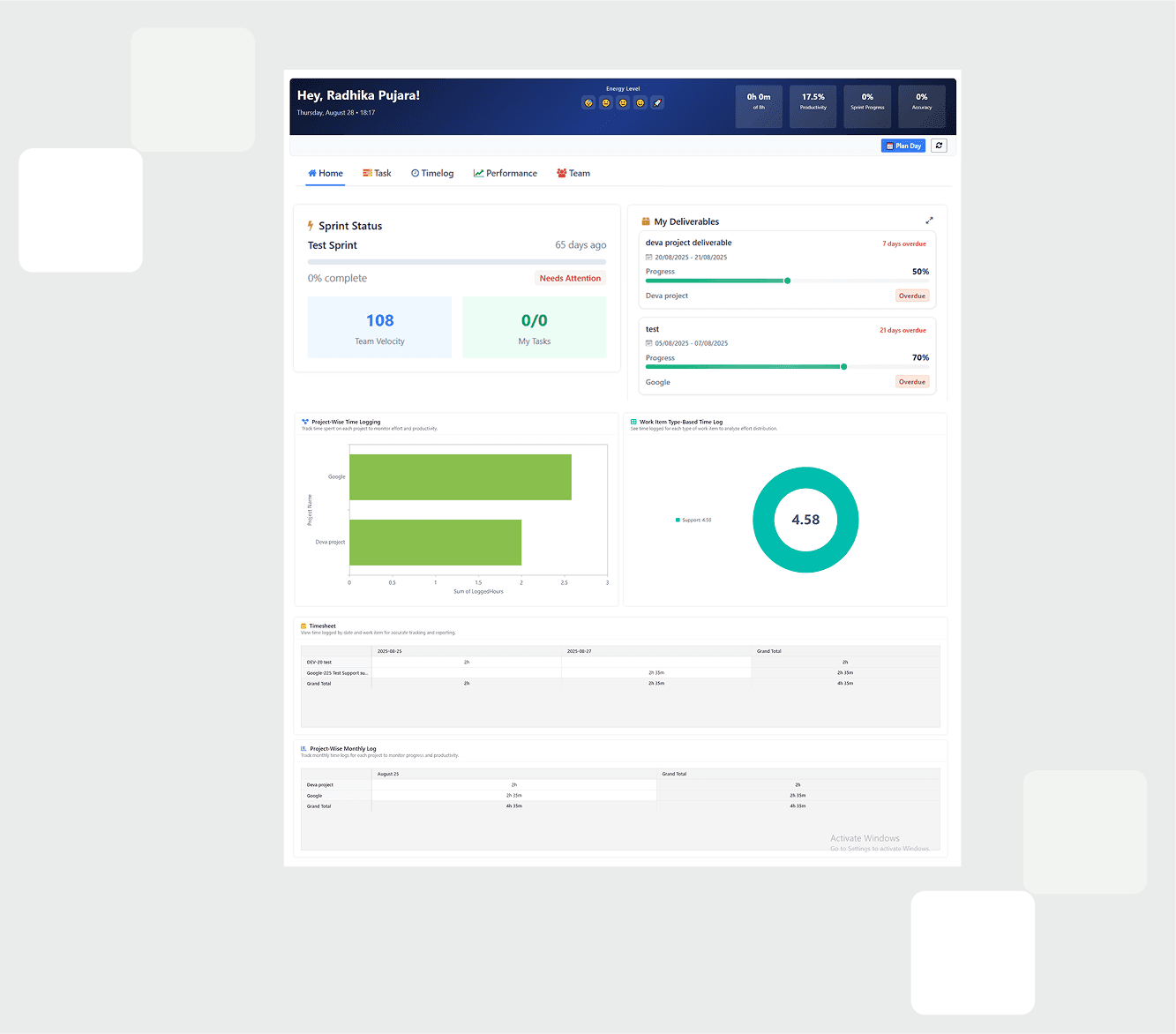The image size is (1176, 1034).
Task: Click the 0h 0m hours stat card
Action: pos(759,107)
